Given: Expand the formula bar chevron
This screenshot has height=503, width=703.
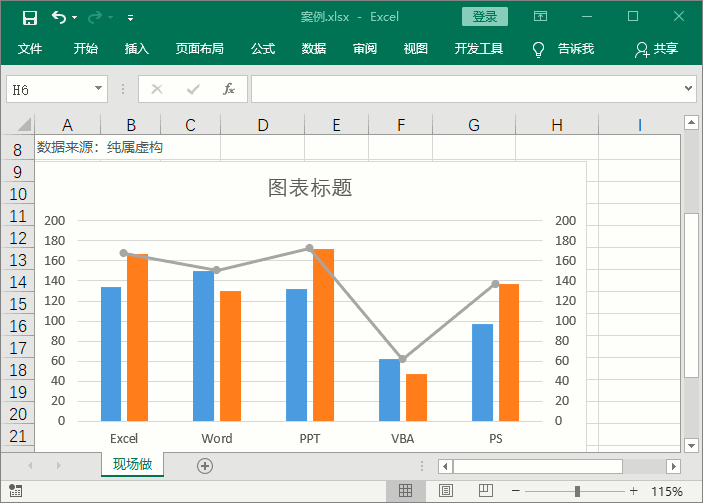Looking at the screenshot, I should 688,88.
